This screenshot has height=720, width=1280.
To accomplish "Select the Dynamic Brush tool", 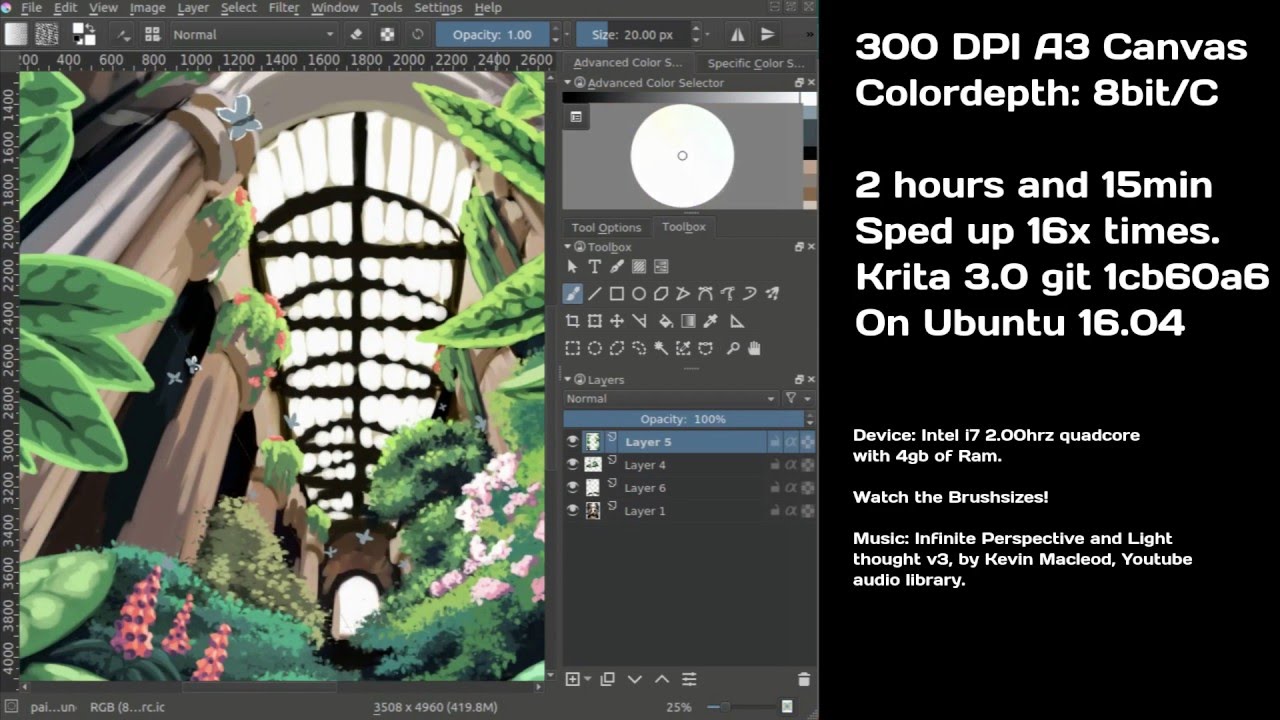I will click(750, 294).
